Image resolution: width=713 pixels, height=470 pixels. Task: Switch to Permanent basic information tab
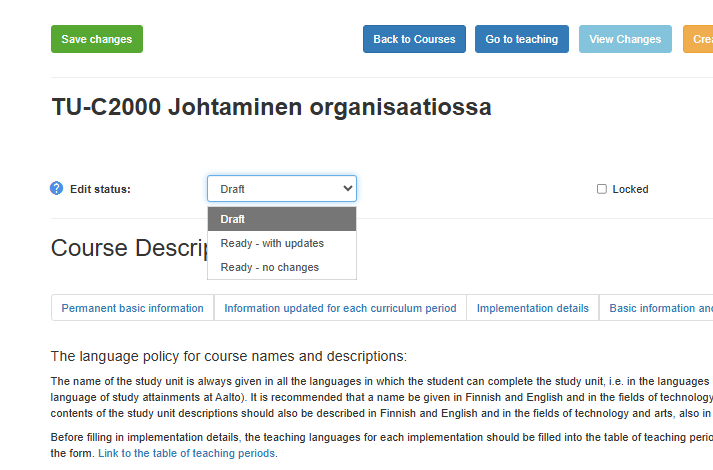(x=132, y=308)
